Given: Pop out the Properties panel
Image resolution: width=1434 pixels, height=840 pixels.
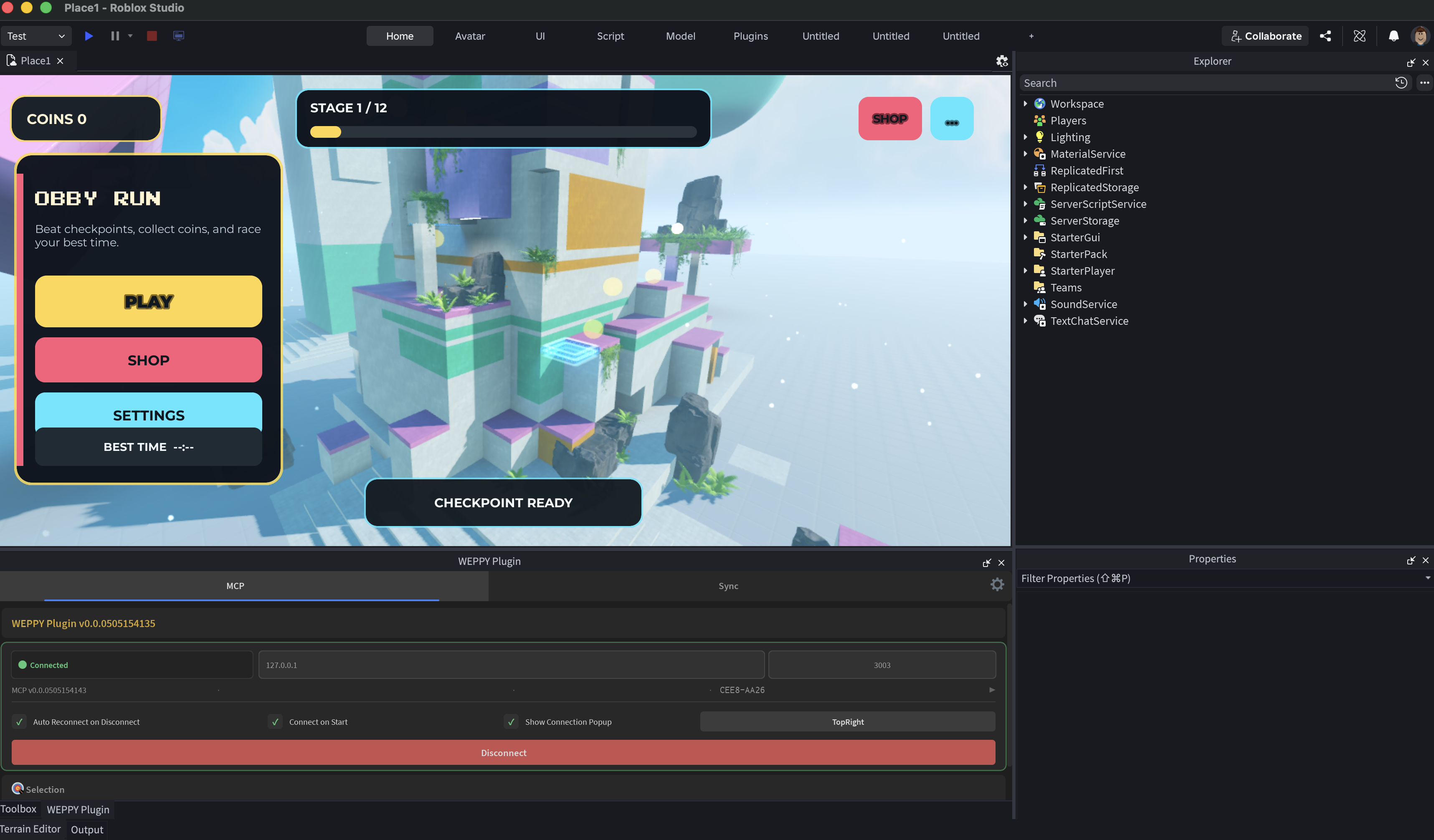Looking at the screenshot, I should point(1411,560).
